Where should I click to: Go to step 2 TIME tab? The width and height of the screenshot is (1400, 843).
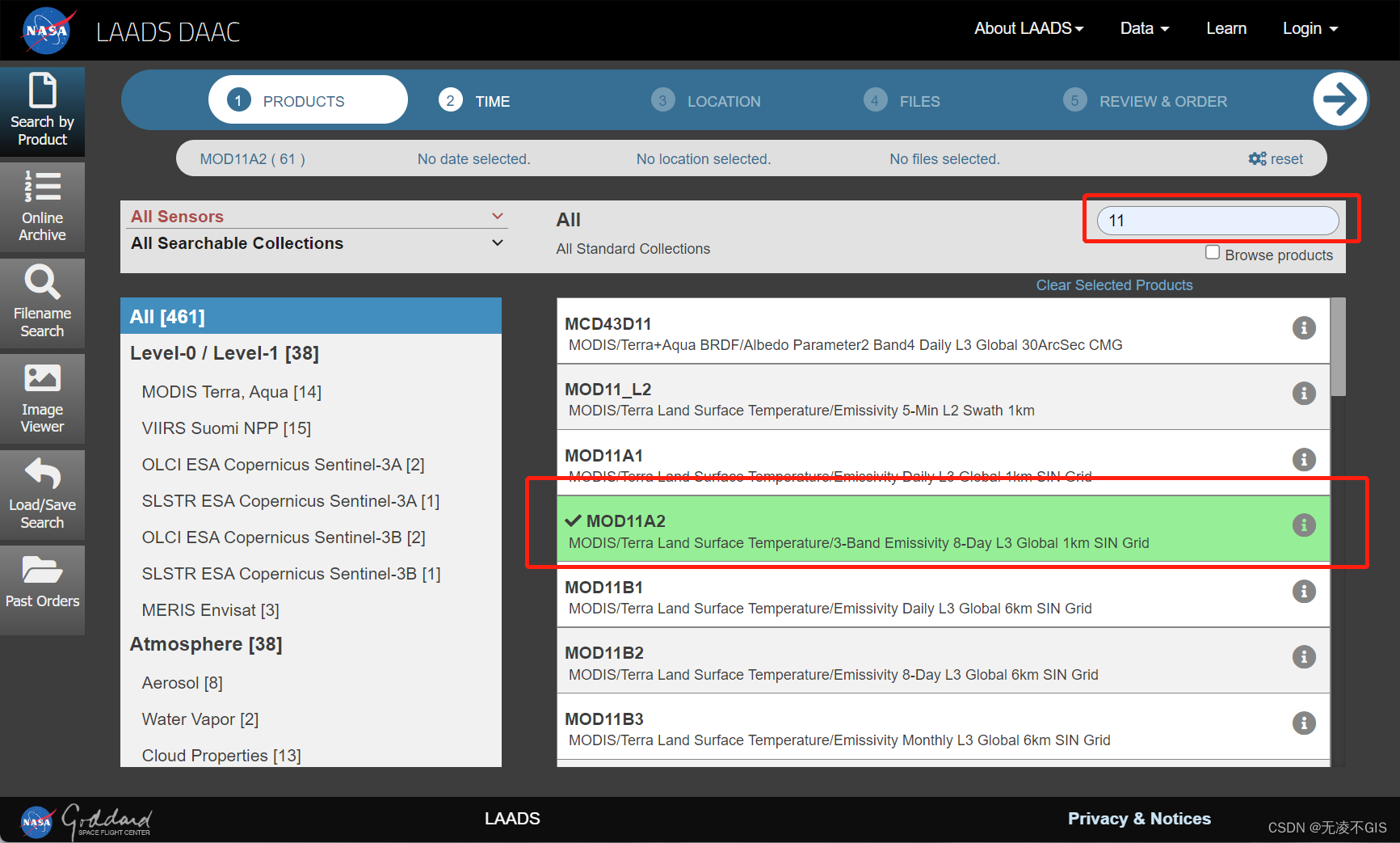(x=475, y=100)
